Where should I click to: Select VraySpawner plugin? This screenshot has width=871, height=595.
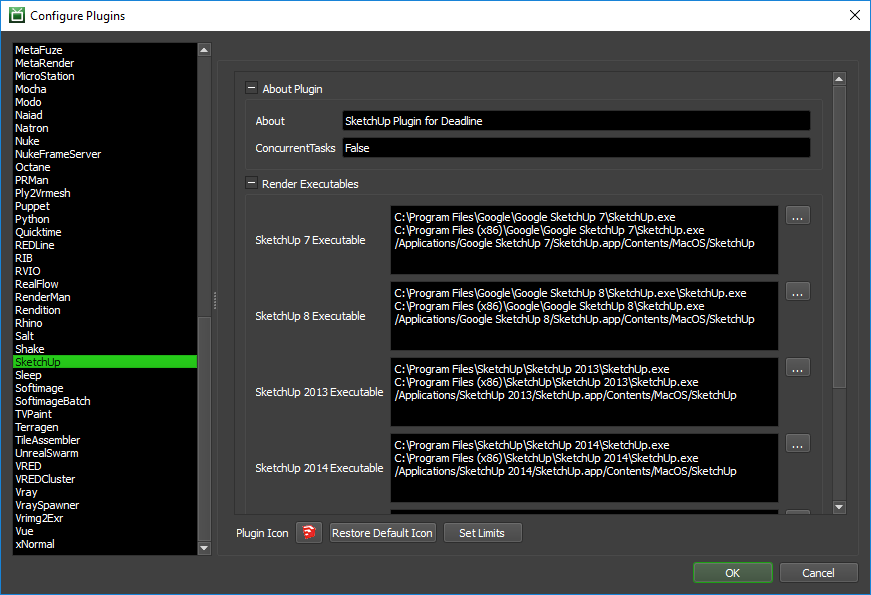pos(105,505)
